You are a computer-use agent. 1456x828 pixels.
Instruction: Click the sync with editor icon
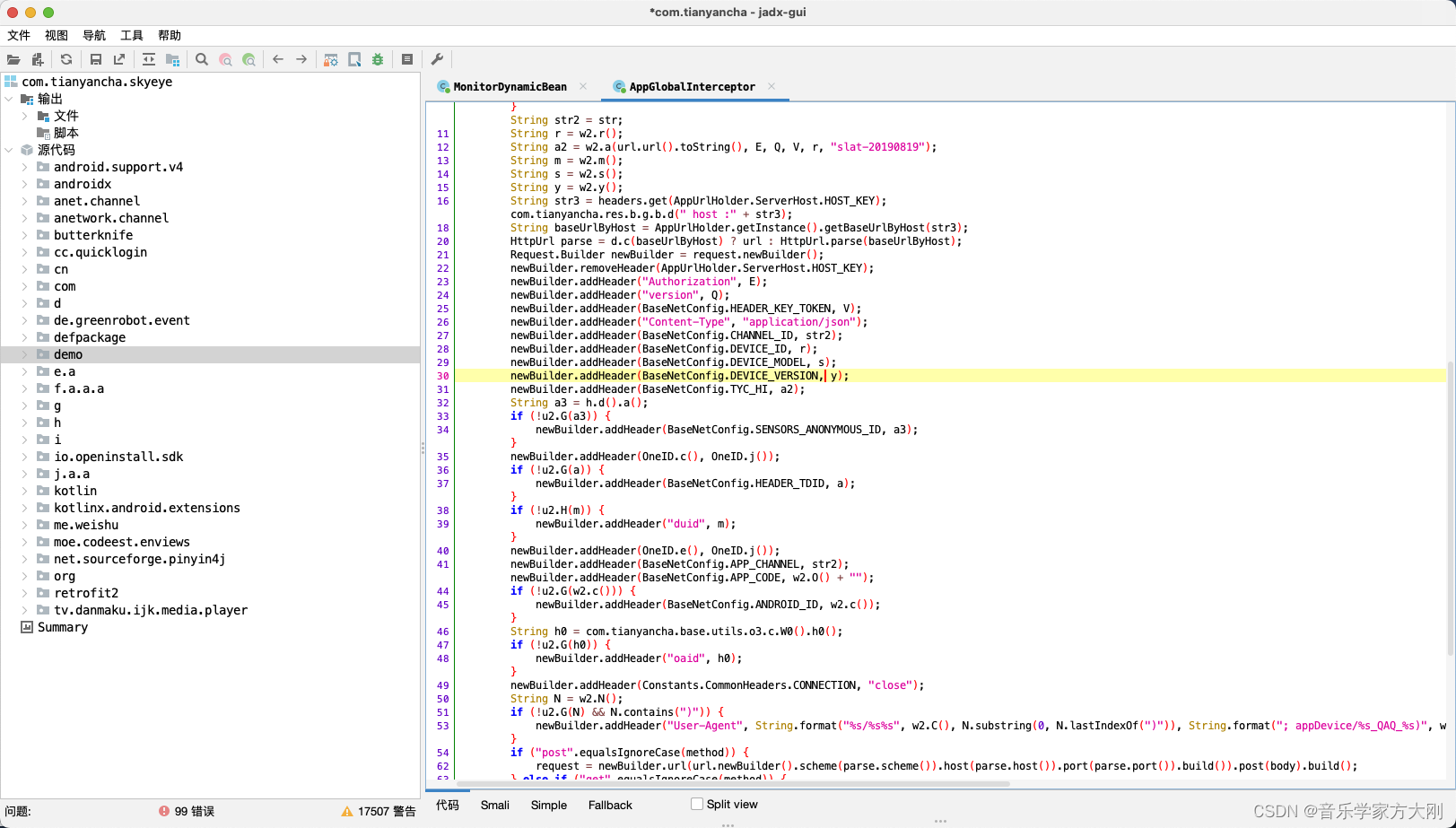point(149,59)
